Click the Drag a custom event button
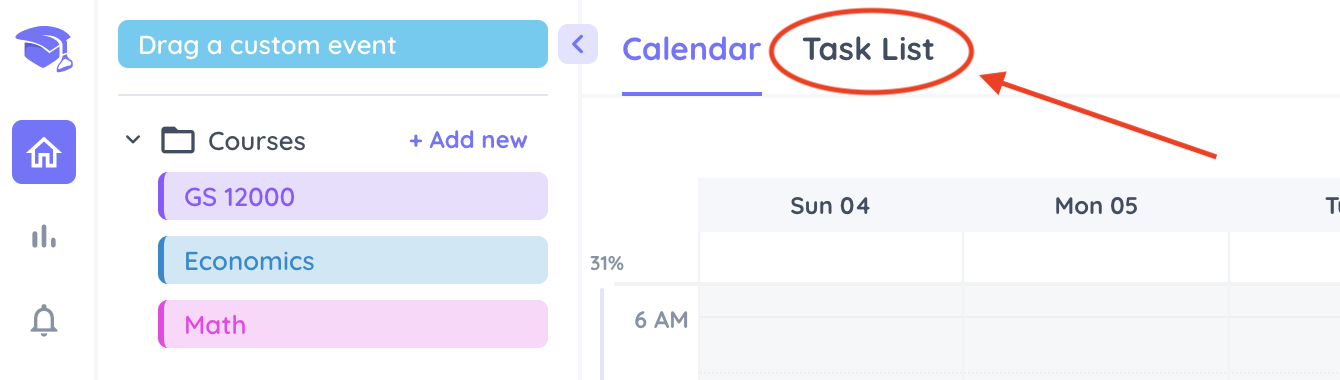The image size is (1340, 380). [333, 44]
